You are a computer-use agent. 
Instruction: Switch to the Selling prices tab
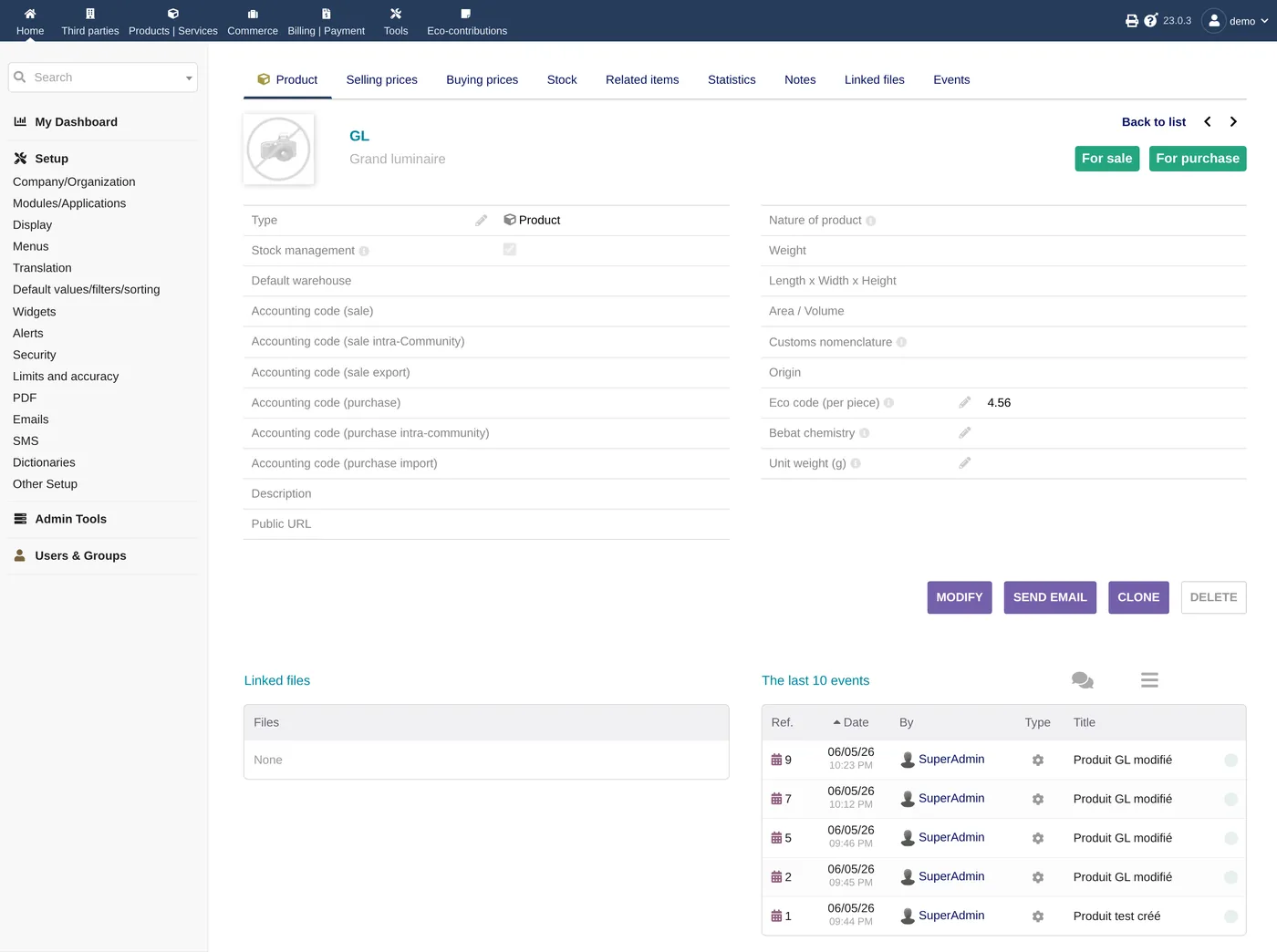[x=381, y=79]
